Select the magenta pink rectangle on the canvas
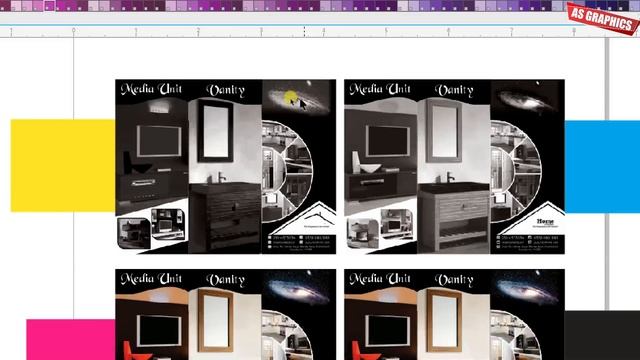 71,340
